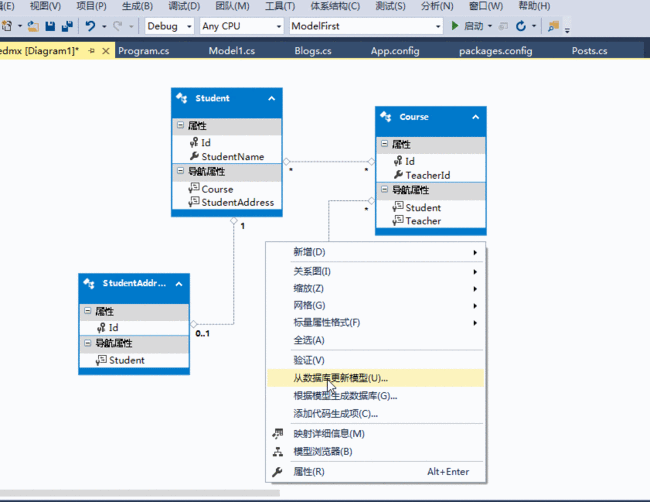Click the Save All icon
The width and height of the screenshot is (650, 502).
coord(67,26)
